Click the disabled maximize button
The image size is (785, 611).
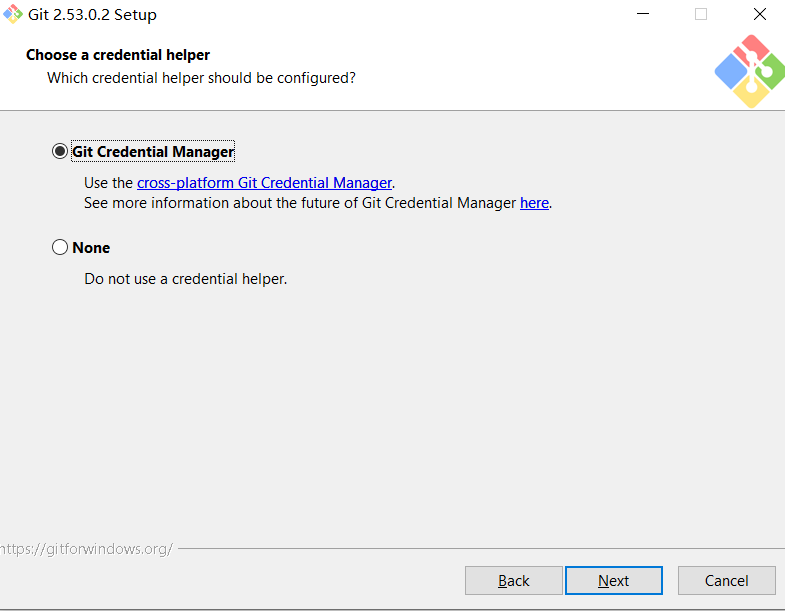coord(700,15)
